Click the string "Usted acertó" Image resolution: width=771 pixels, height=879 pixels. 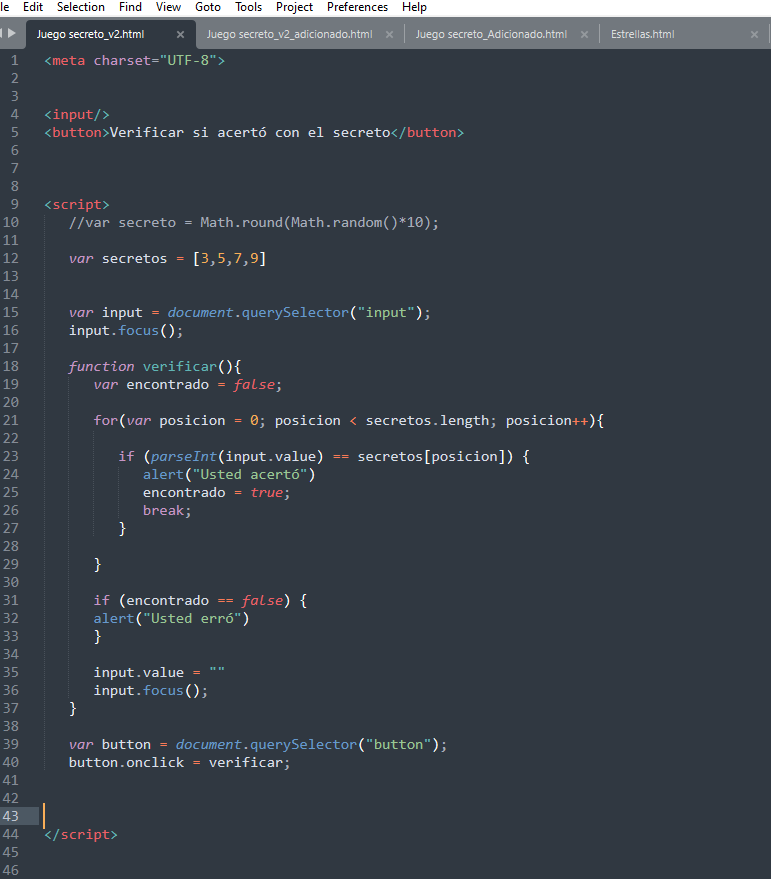point(250,475)
